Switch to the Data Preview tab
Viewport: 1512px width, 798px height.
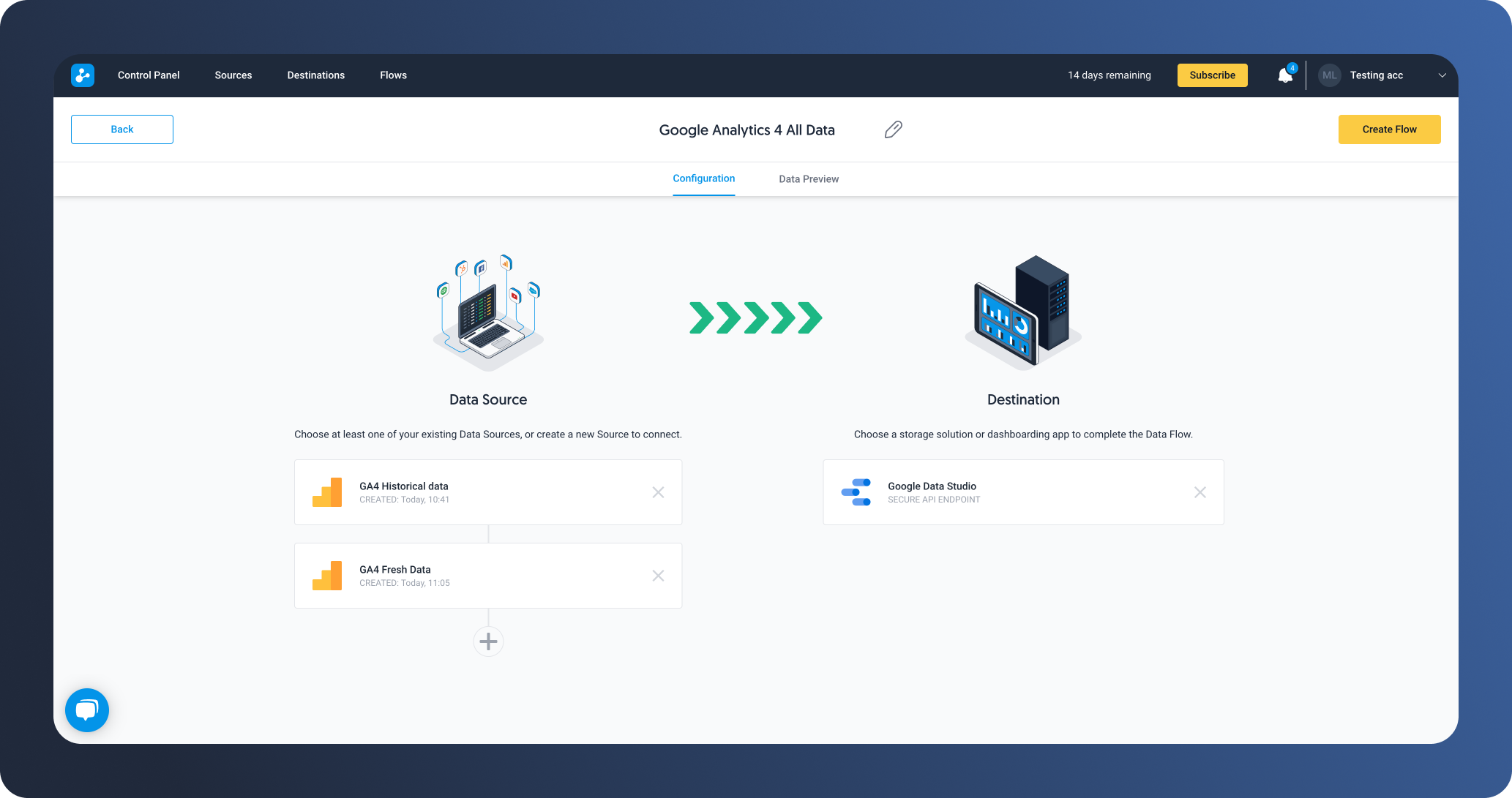(x=809, y=179)
